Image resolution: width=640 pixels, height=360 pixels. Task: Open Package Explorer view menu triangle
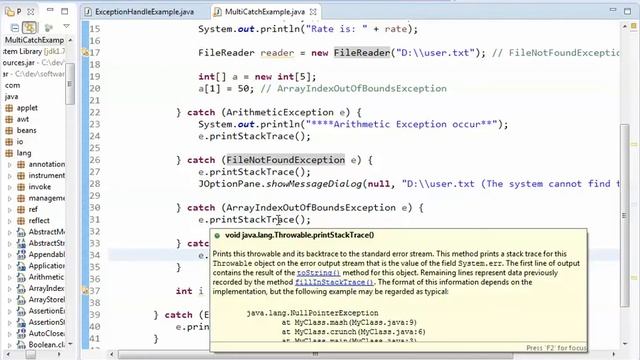67,26
